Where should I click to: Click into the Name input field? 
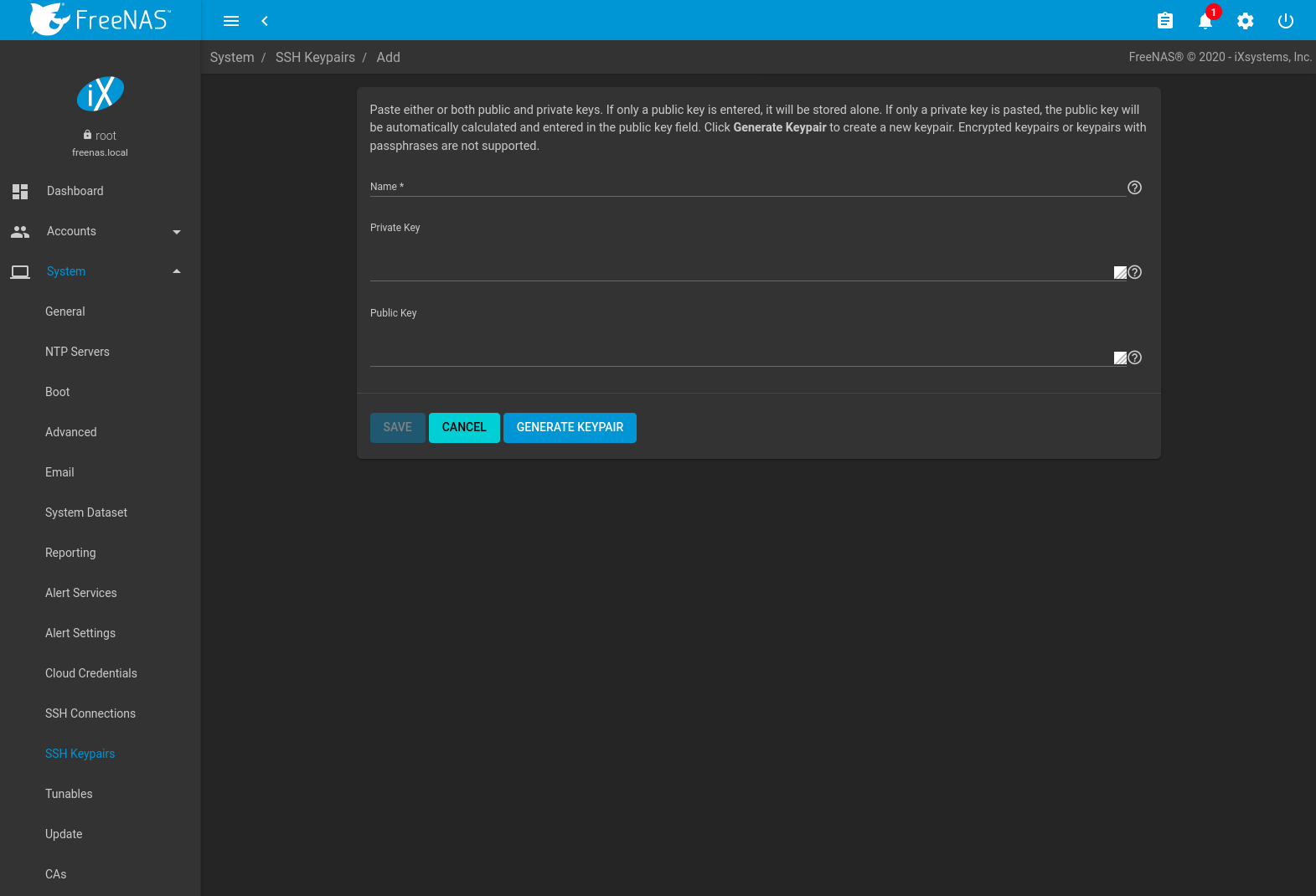click(x=747, y=187)
